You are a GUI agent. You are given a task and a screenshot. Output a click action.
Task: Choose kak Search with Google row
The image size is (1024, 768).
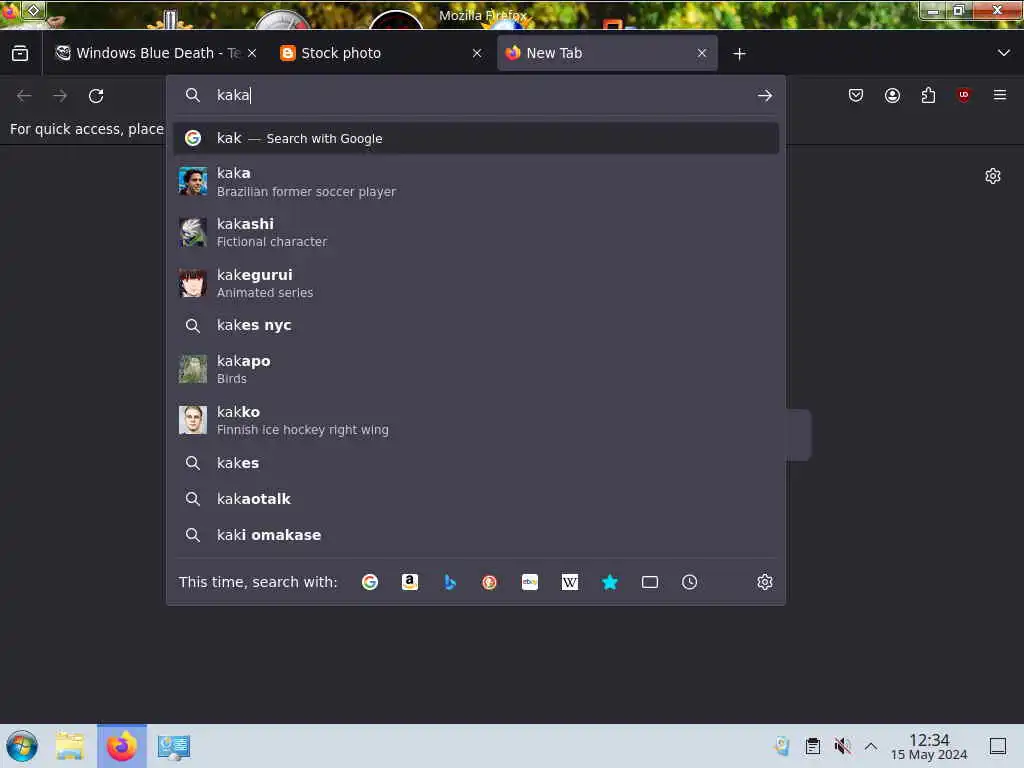tap(475, 138)
